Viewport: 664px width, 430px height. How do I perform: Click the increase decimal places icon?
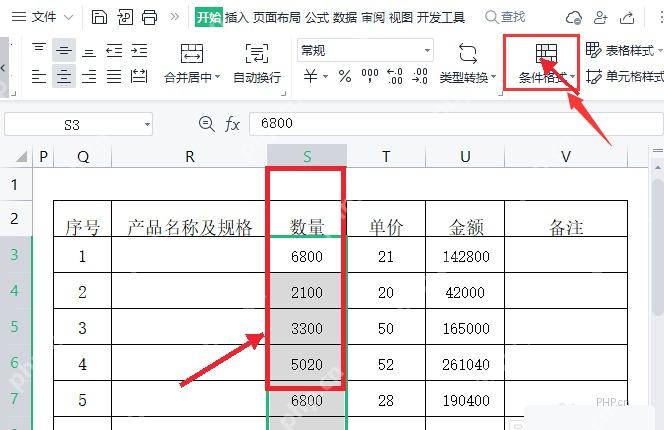tap(395, 77)
